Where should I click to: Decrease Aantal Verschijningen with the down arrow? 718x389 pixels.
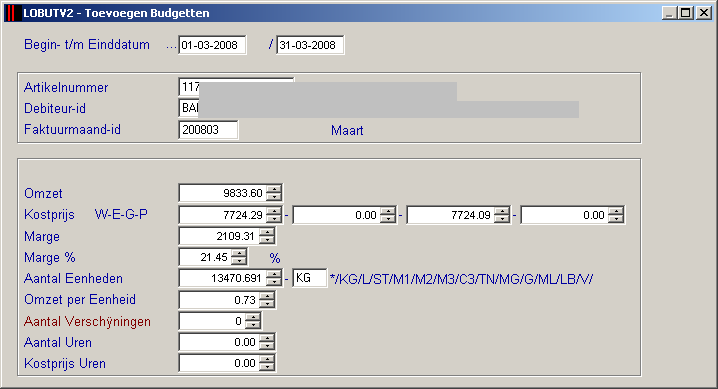point(253,325)
